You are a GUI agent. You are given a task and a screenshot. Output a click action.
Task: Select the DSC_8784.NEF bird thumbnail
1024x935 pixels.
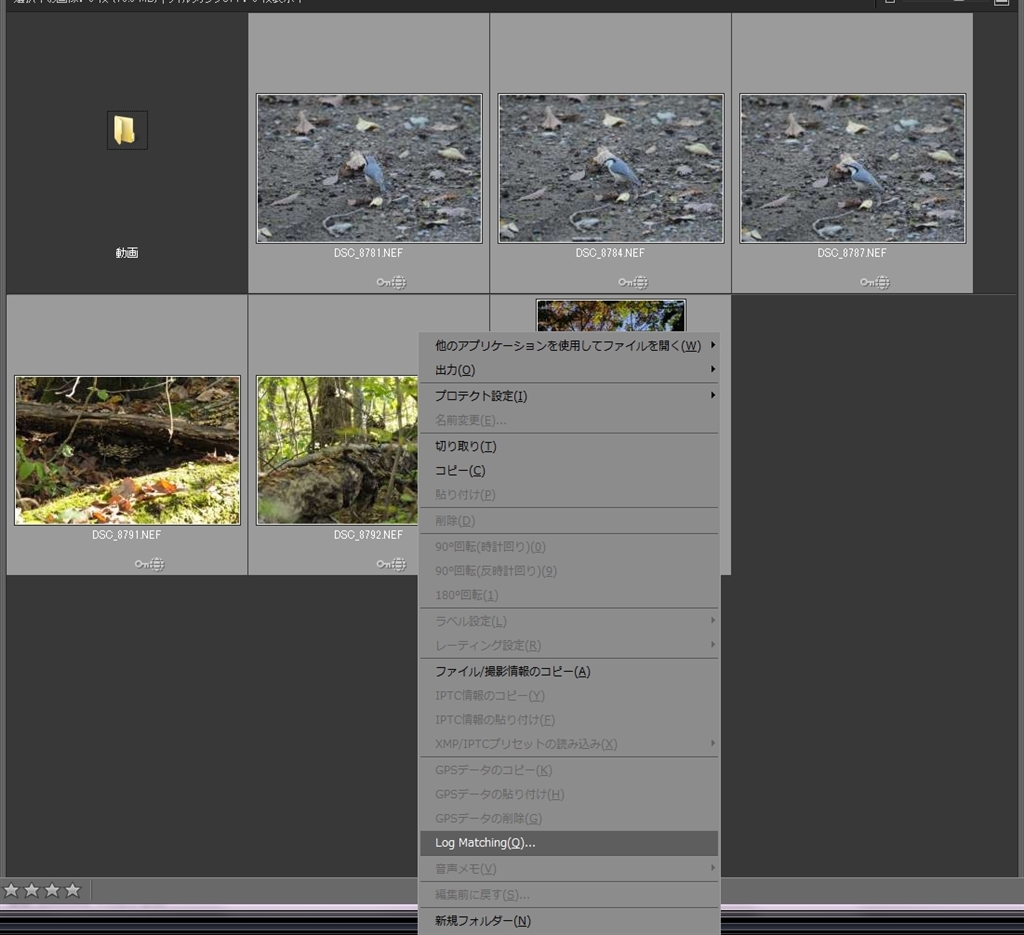610,168
